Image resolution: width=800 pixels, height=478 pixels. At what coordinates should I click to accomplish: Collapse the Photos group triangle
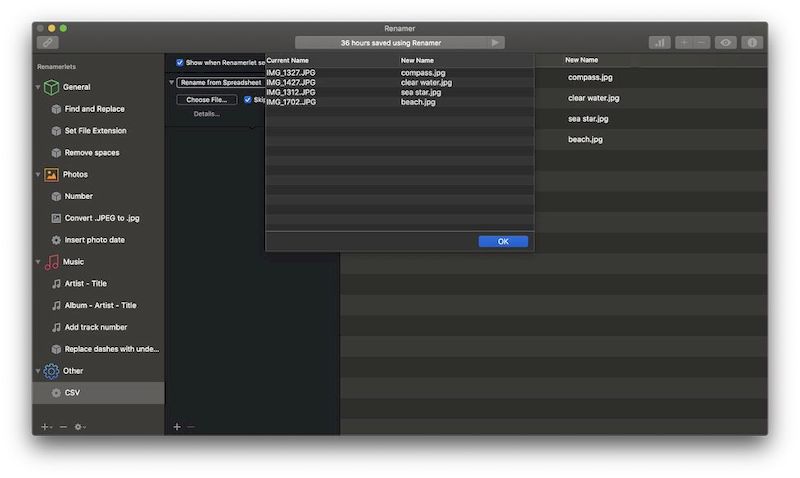tap(38, 174)
